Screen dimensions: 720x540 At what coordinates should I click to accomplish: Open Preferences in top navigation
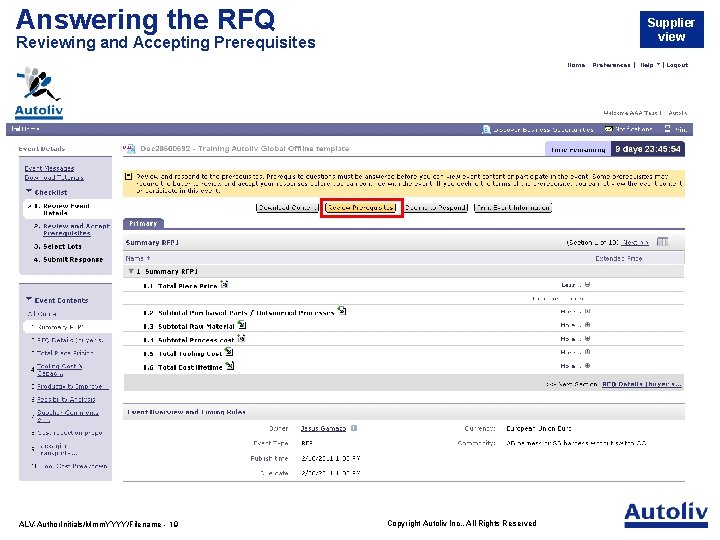[x=611, y=65]
